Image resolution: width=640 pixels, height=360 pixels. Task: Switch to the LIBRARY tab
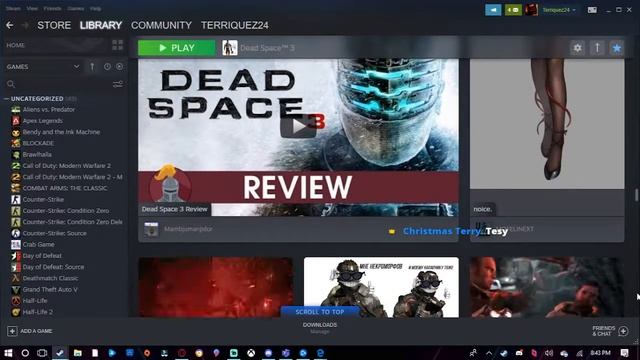[x=101, y=25]
